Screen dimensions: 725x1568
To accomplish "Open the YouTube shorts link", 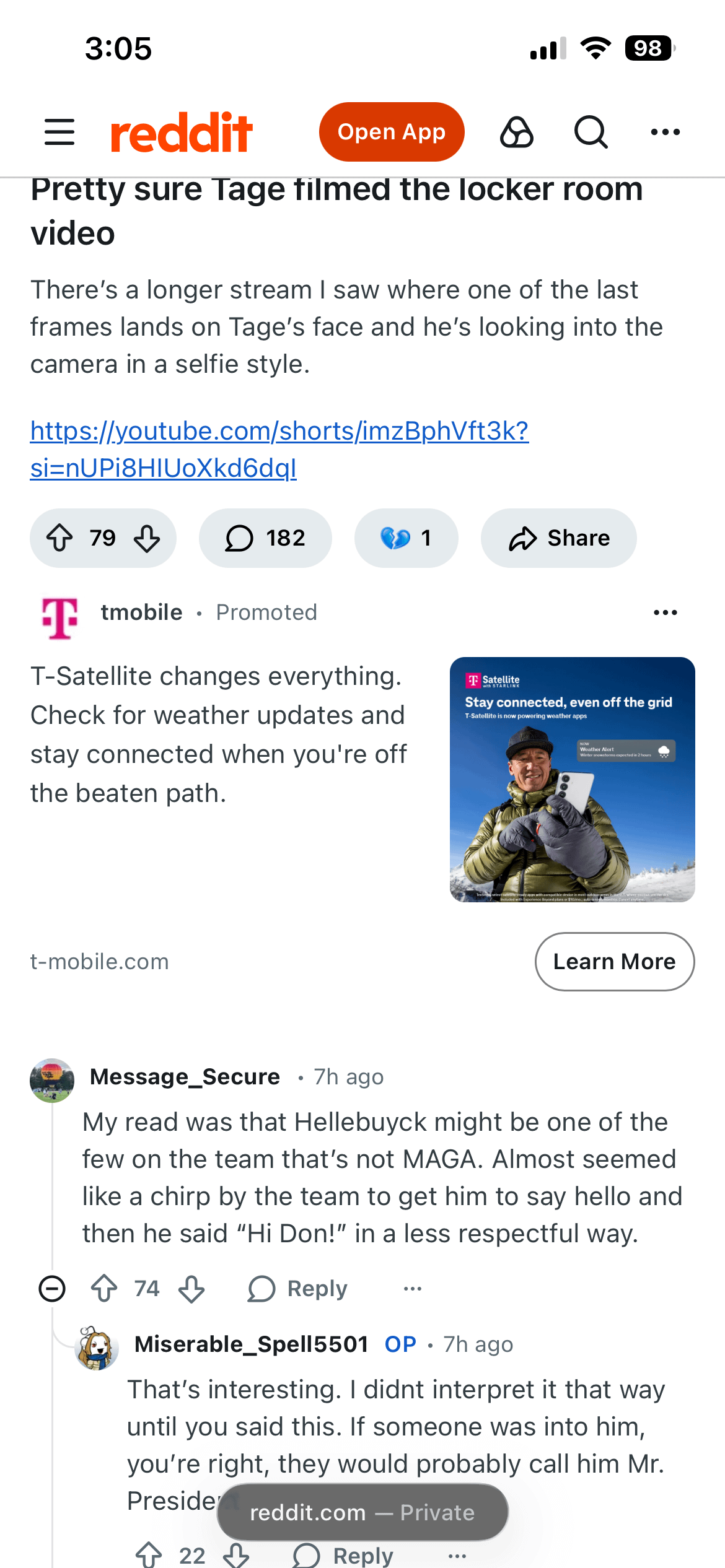I will (x=279, y=449).
